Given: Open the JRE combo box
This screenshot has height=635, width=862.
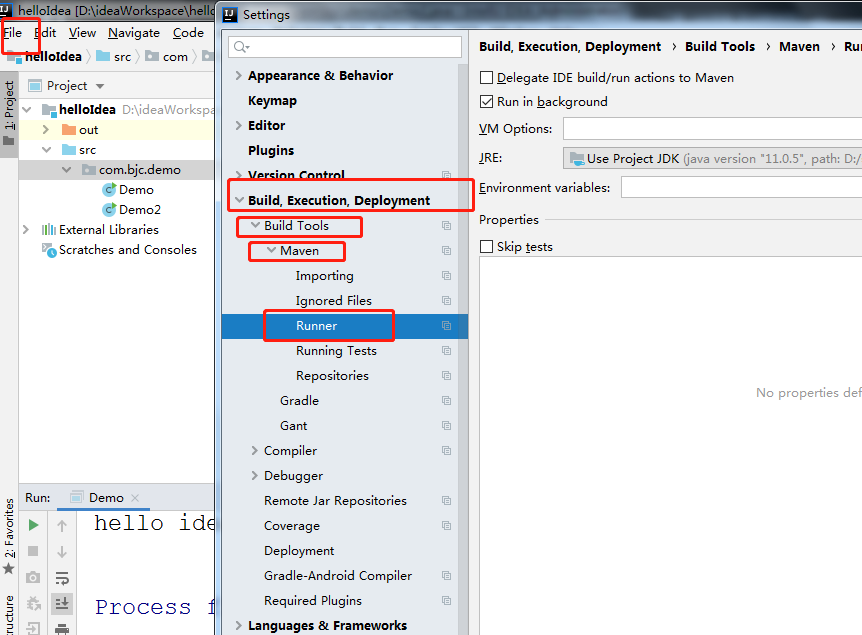Looking at the screenshot, I should point(712,158).
